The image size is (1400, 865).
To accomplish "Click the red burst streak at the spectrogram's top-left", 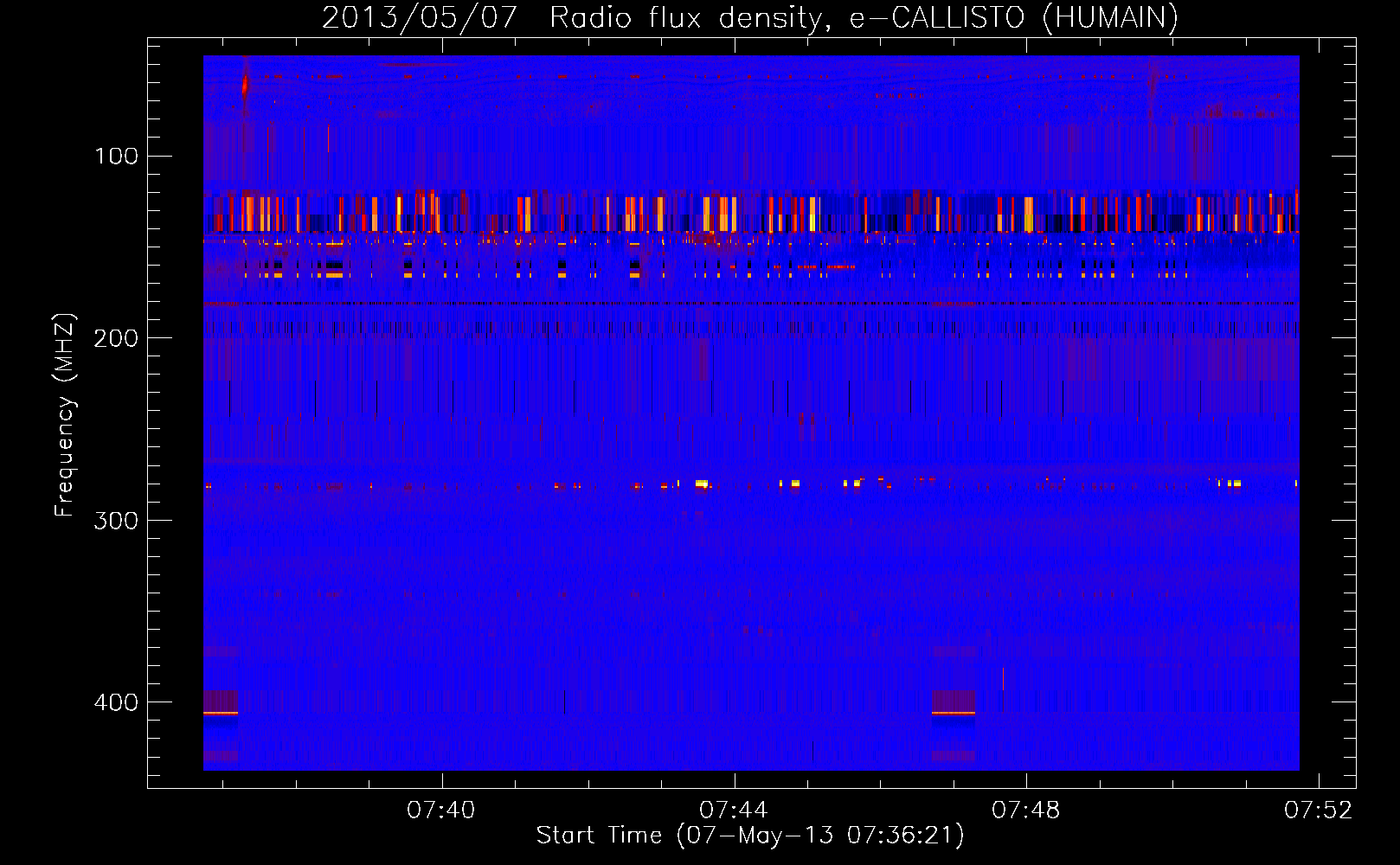I will (x=245, y=84).
